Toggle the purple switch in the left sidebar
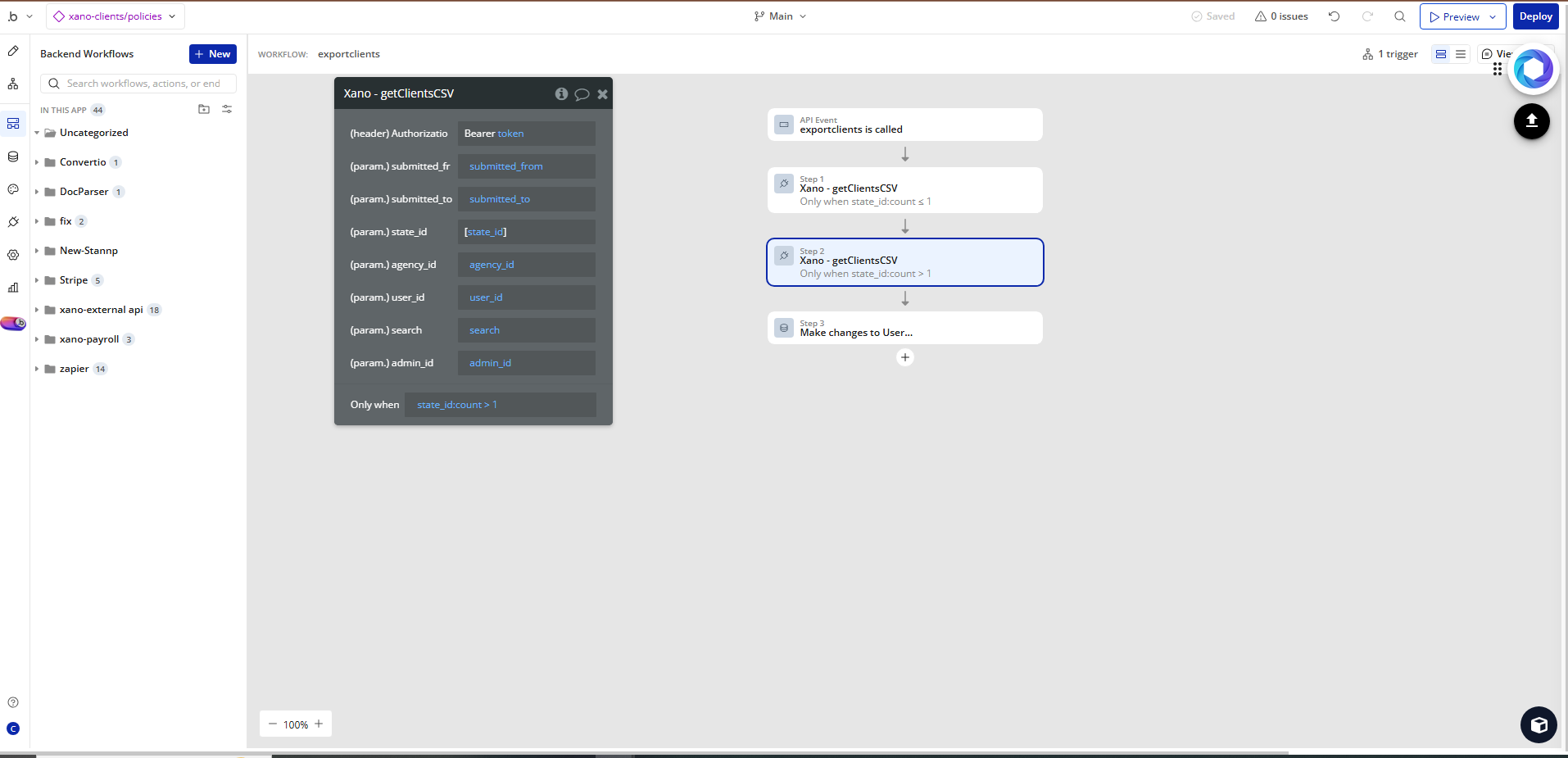1568x758 pixels. [13, 323]
